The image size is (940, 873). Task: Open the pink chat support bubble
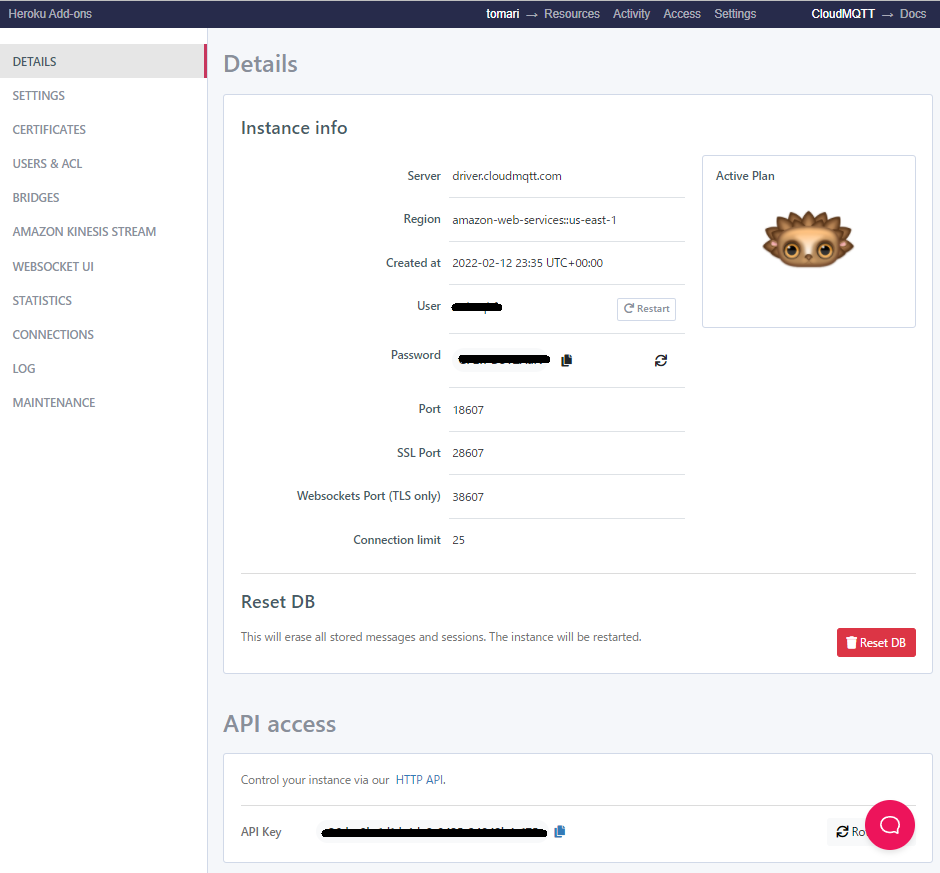pyautogui.click(x=890, y=825)
